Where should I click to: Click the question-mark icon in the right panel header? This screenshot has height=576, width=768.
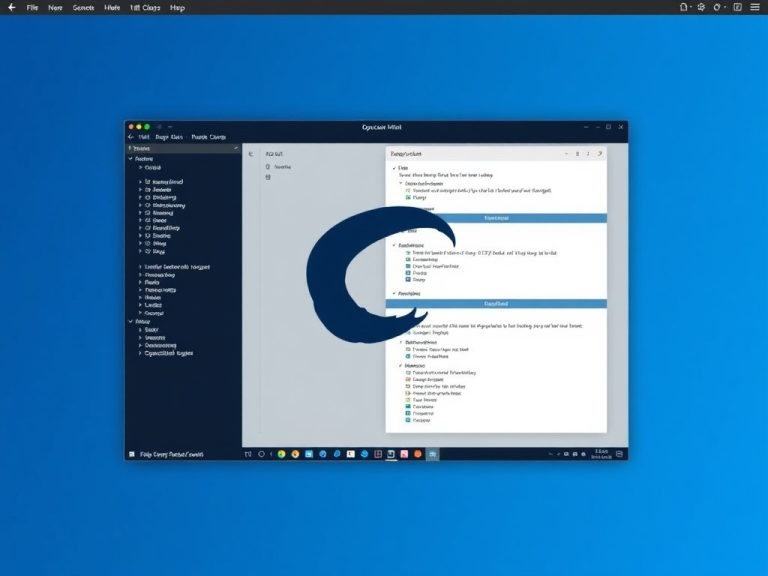pyautogui.click(x=600, y=154)
